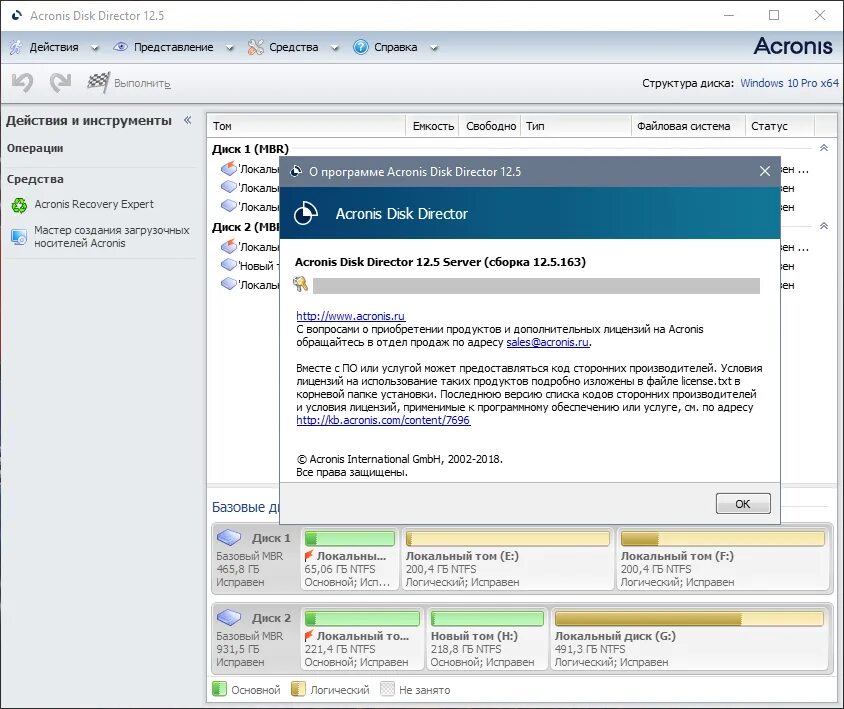This screenshot has height=709, width=844.
Task: Open the kb.acronis.com/content/7696 link
Action: [x=383, y=420]
